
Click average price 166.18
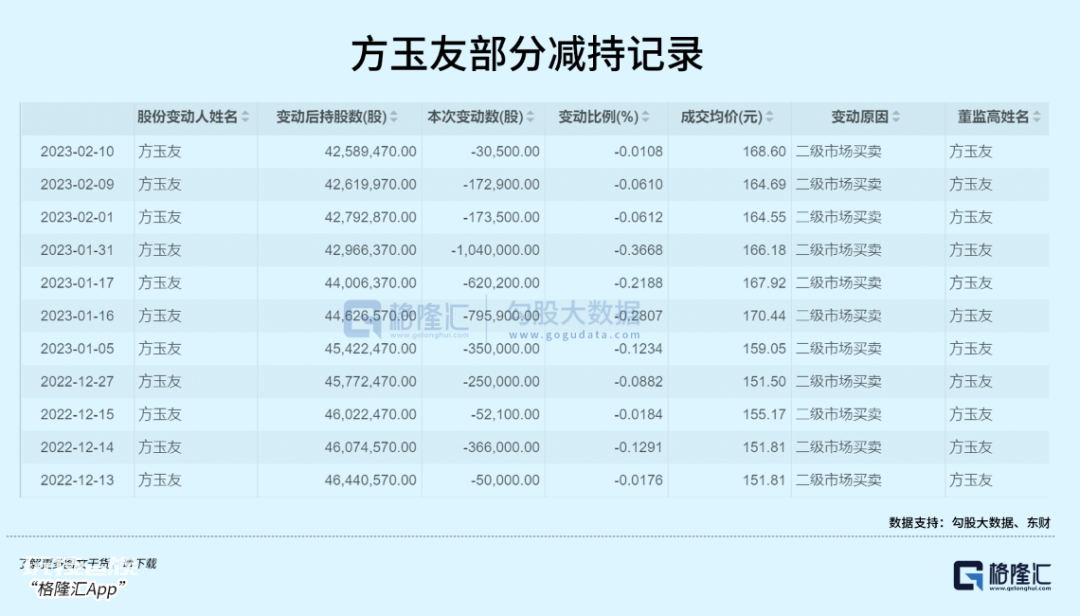764,250
